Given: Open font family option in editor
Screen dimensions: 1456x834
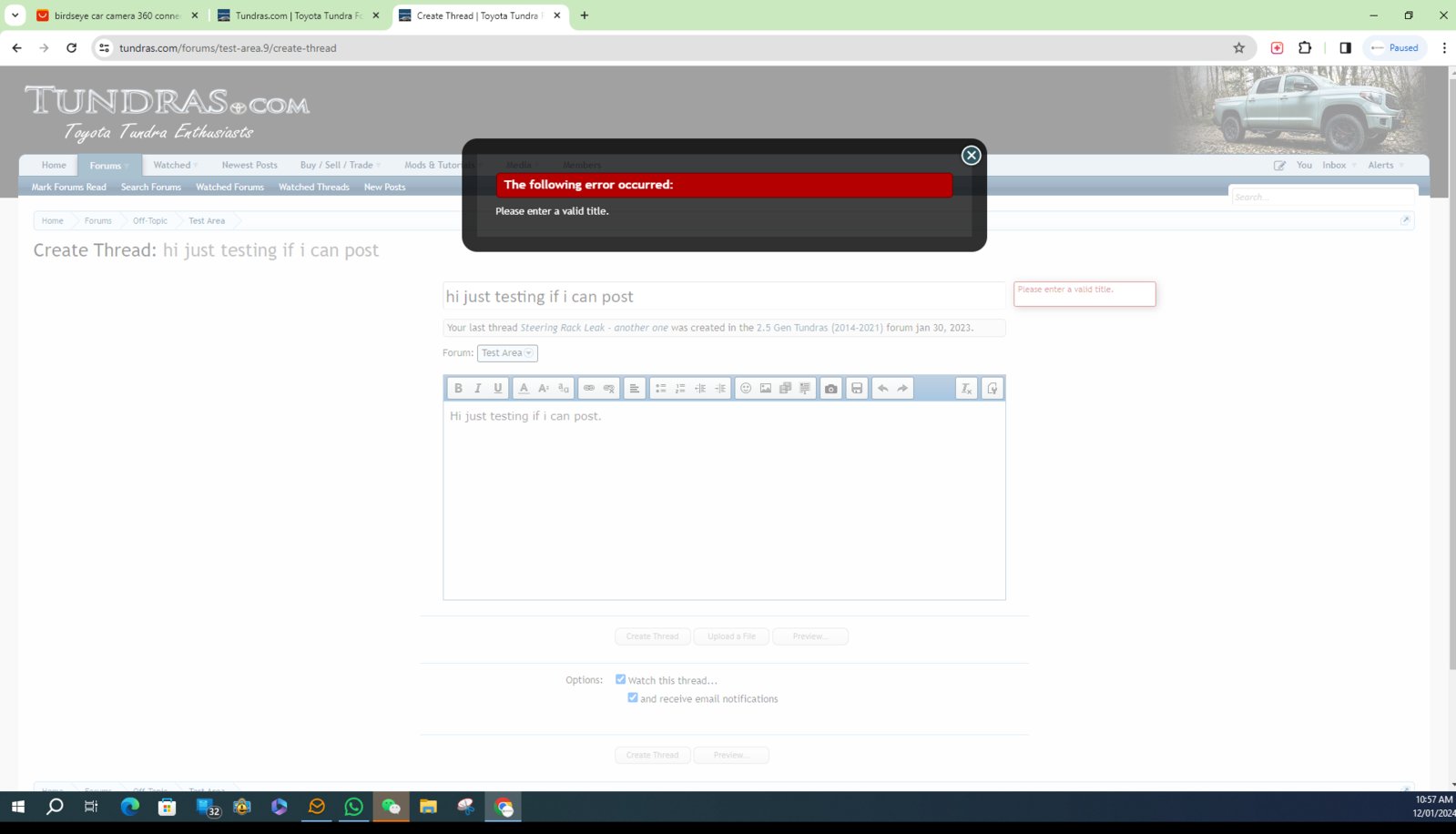Looking at the screenshot, I should pos(564,389).
